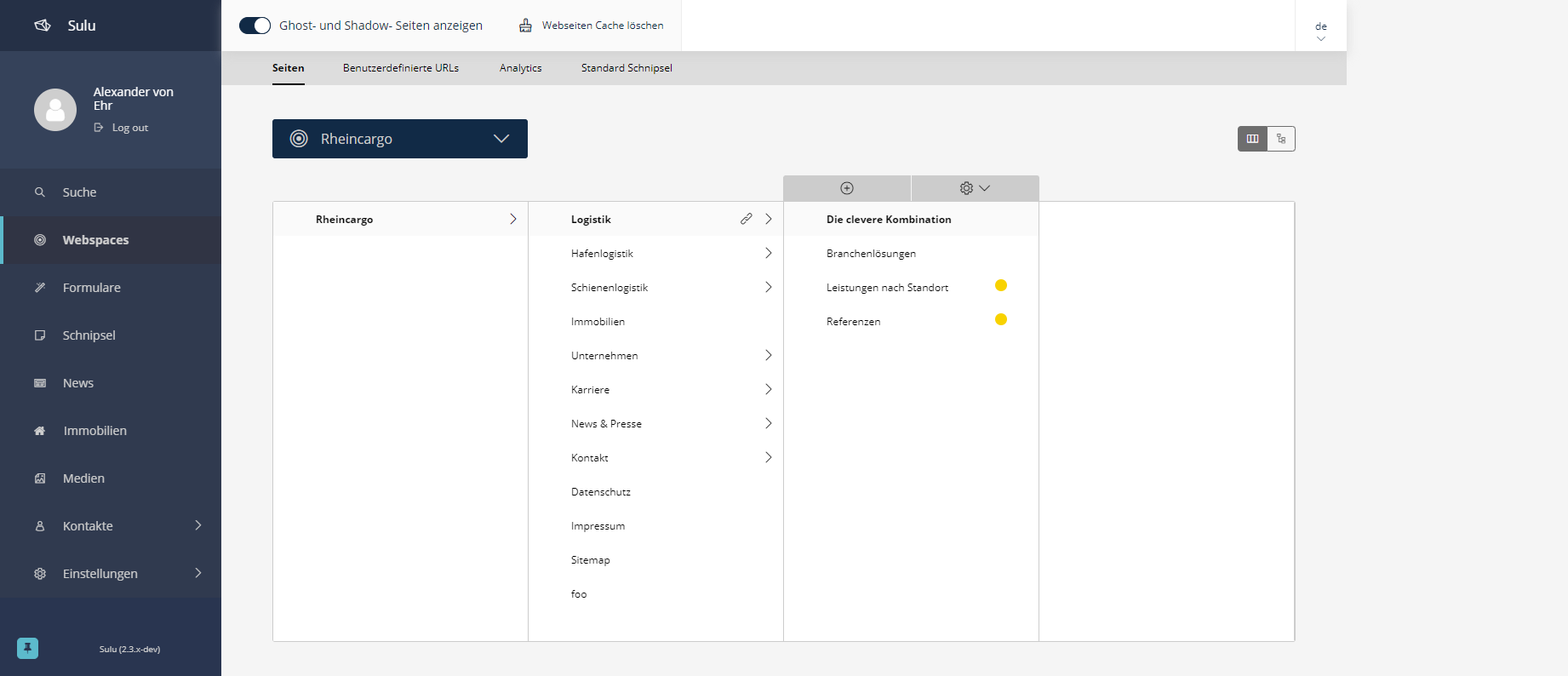The width and height of the screenshot is (1568, 676).
Task: Open Benutzerdefinierte URLs tab
Action: coord(400,68)
